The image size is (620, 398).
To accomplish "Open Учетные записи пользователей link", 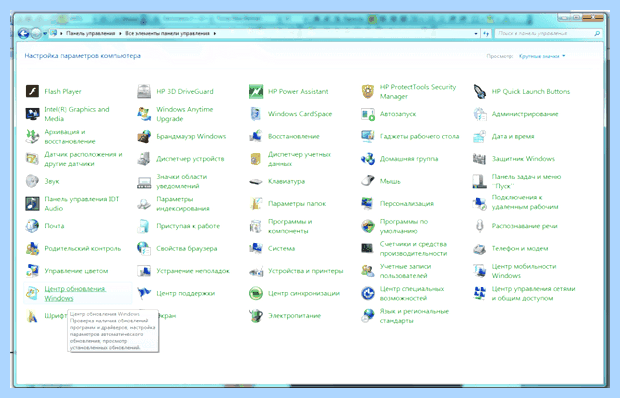I will (405, 271).
